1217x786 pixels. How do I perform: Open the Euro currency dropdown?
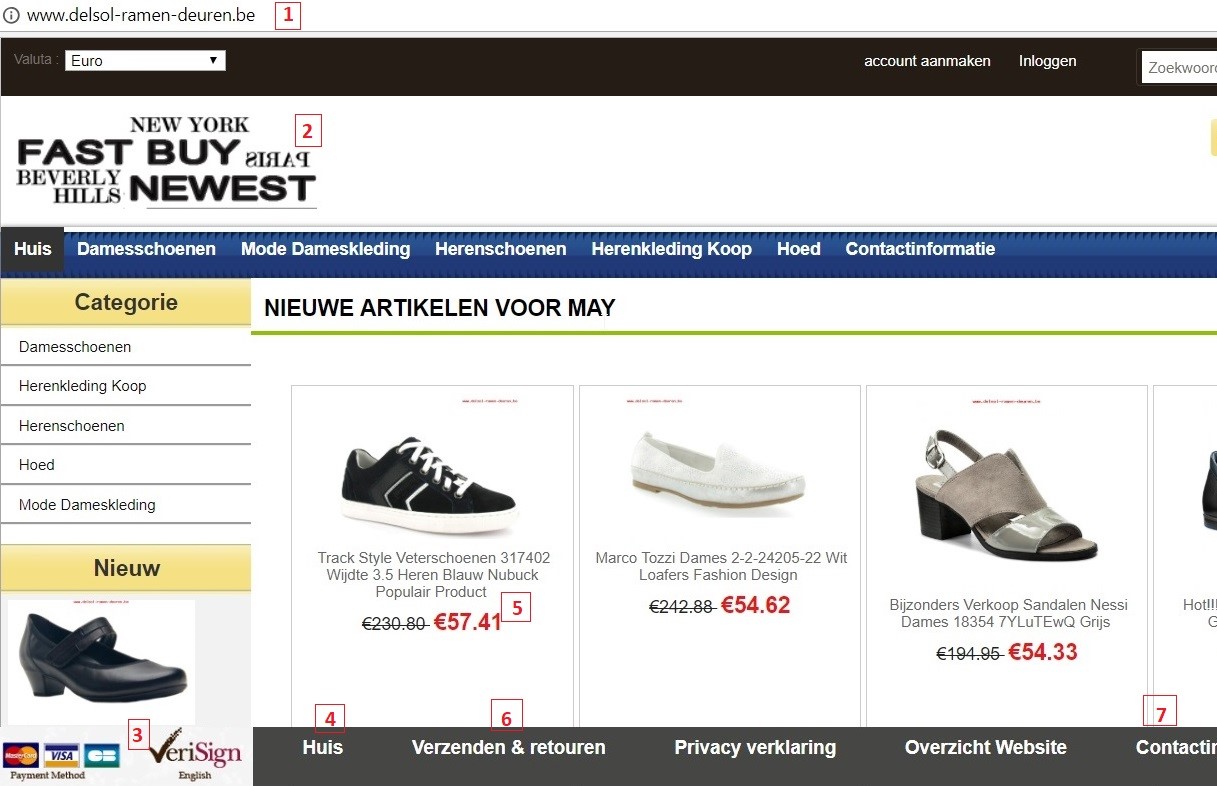pos(145,60)
